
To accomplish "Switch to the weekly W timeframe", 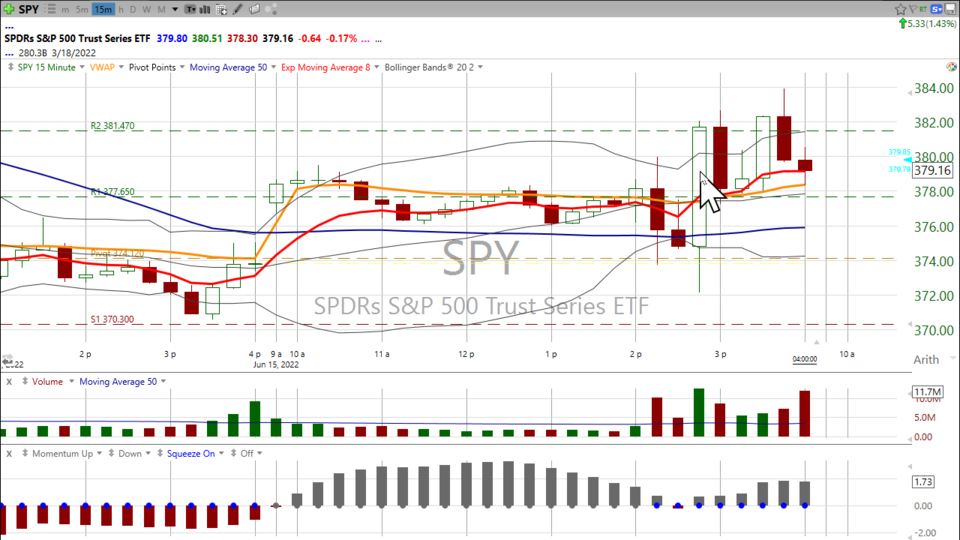I will click(x=147, y=9).
